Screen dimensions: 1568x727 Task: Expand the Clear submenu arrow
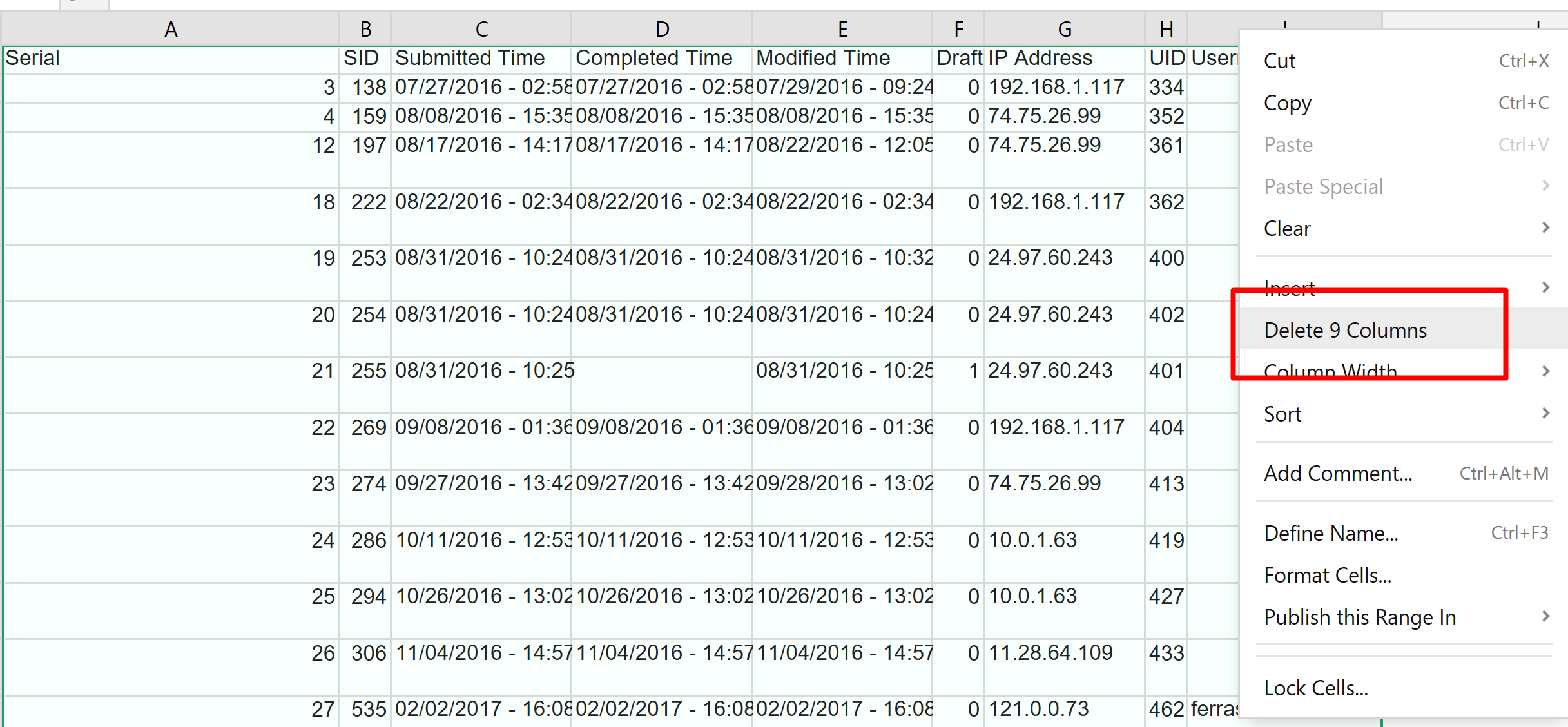pyautogui.click(x=1545, y=228)
